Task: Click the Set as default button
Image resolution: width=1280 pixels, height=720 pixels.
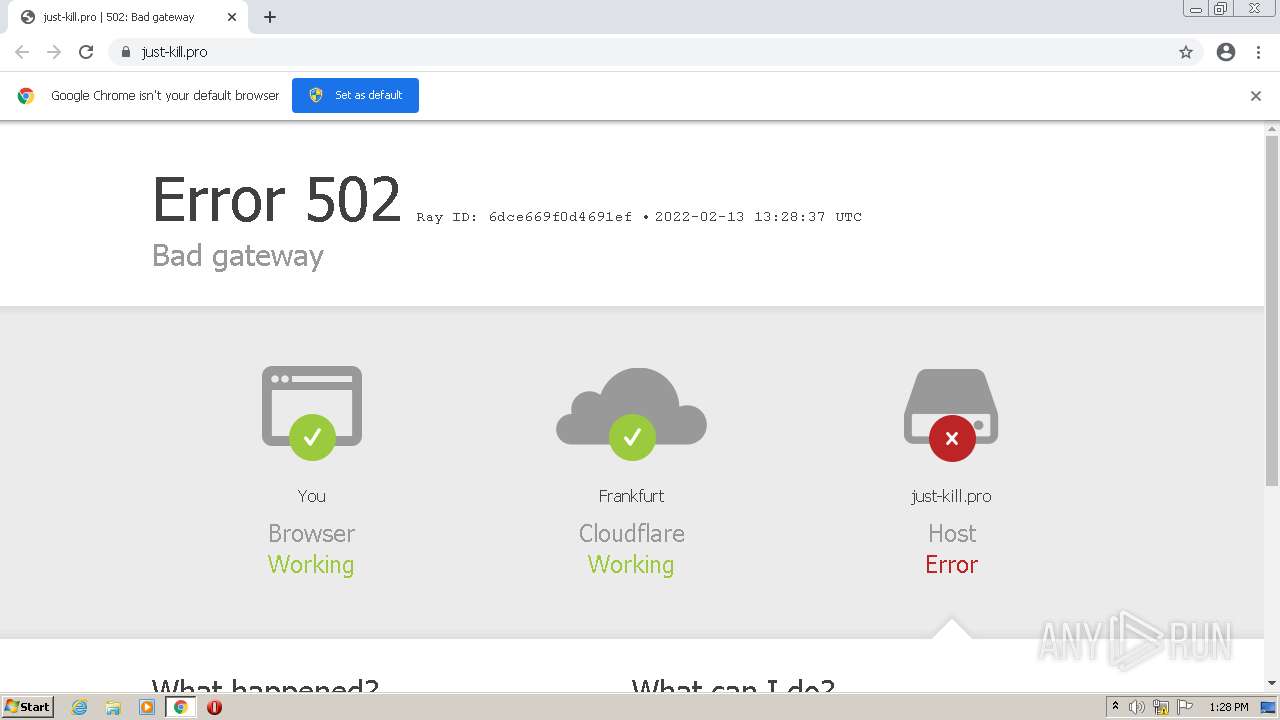Action: click(x=355, y=95)
